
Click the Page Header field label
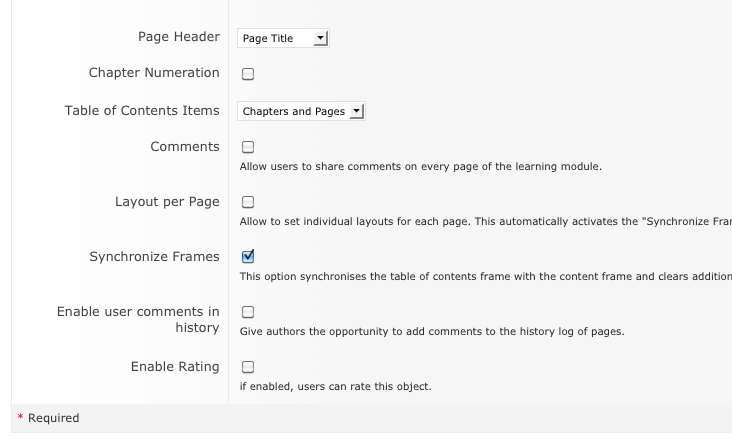click(x=178, y=37)
